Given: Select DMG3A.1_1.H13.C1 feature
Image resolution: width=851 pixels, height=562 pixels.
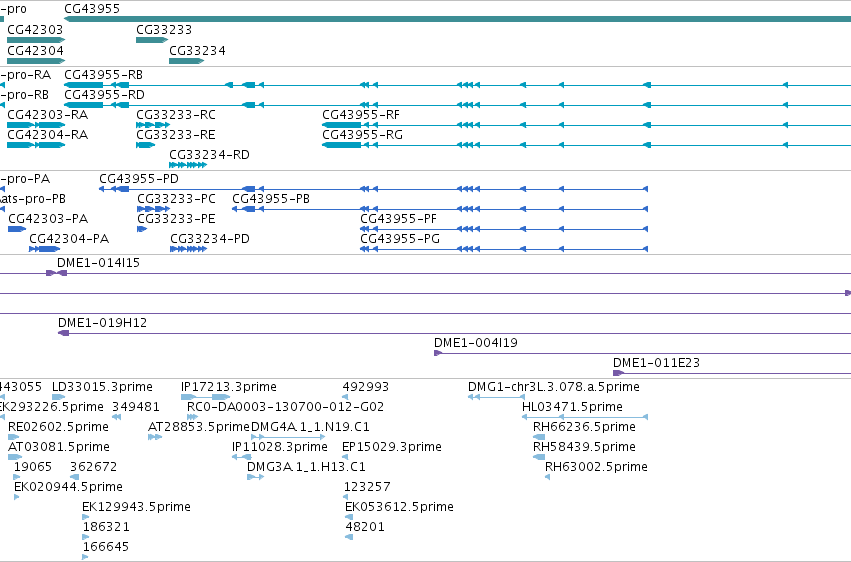Looking at the screenshot, I should click(x=256, y=478).
